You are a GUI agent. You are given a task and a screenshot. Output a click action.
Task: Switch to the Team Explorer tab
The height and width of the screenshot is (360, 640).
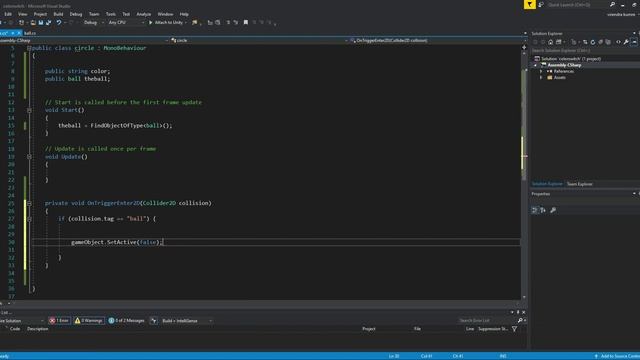(x=580, y=184)
